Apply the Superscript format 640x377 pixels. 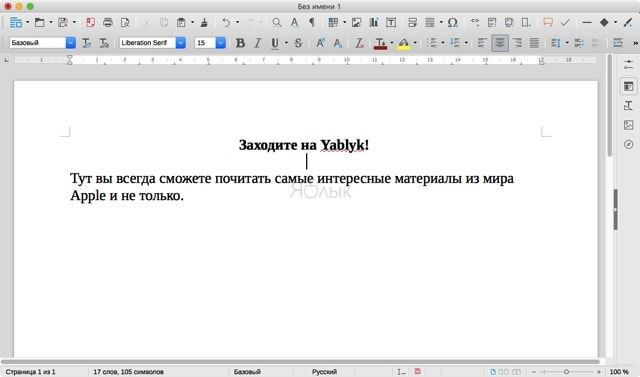coord(320,43)
